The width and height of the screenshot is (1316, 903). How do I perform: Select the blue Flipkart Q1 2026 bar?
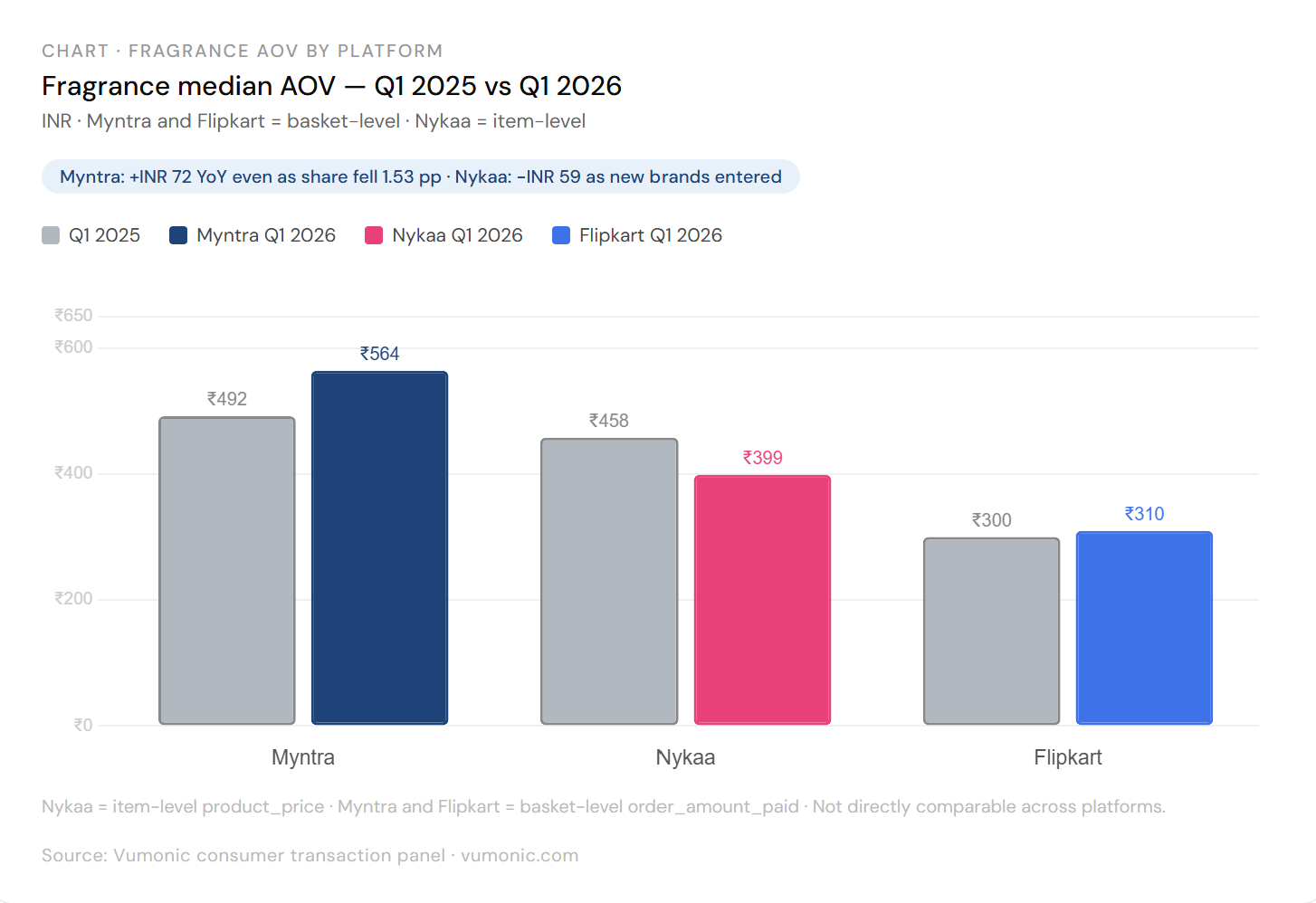click(x=1144, y=628)
